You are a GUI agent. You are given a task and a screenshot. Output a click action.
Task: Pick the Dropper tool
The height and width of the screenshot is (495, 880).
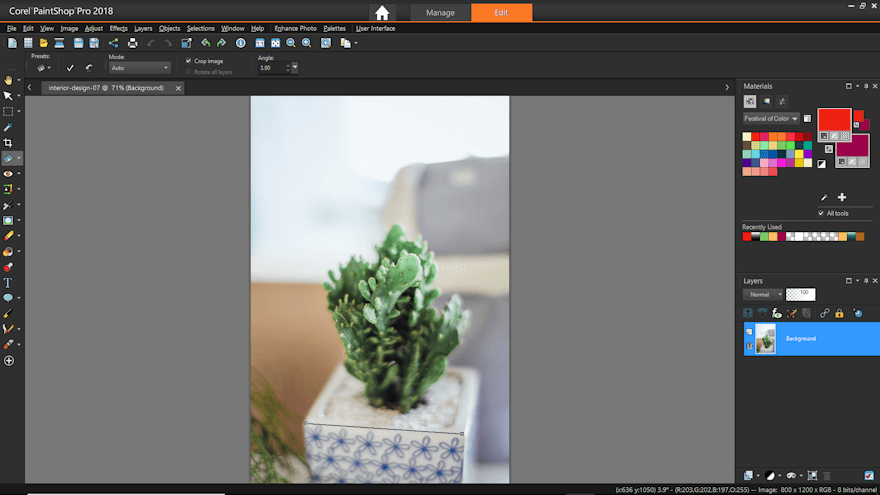coord(8,127)
